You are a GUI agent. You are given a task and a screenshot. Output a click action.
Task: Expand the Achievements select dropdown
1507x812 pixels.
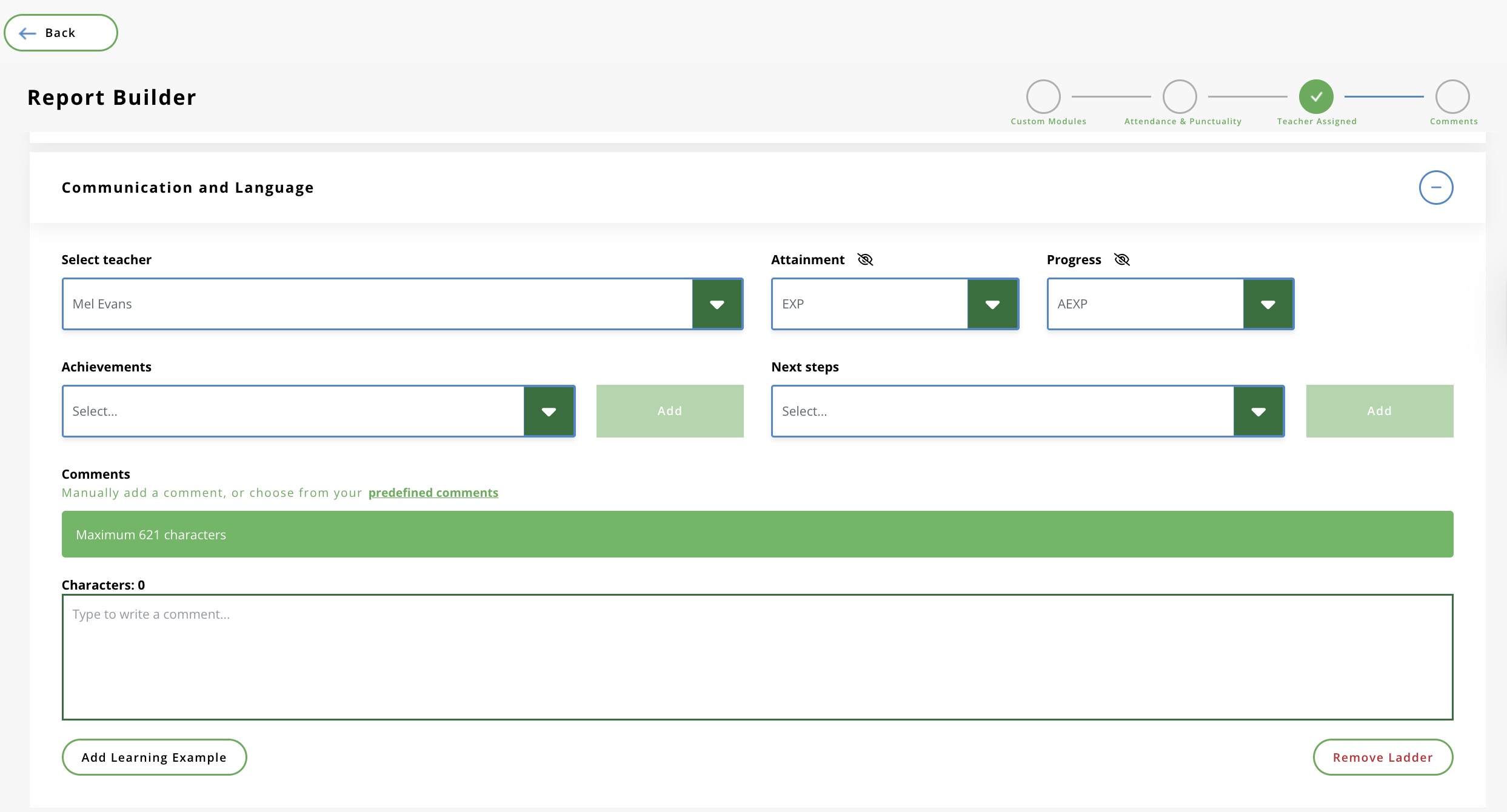point(549,411)
